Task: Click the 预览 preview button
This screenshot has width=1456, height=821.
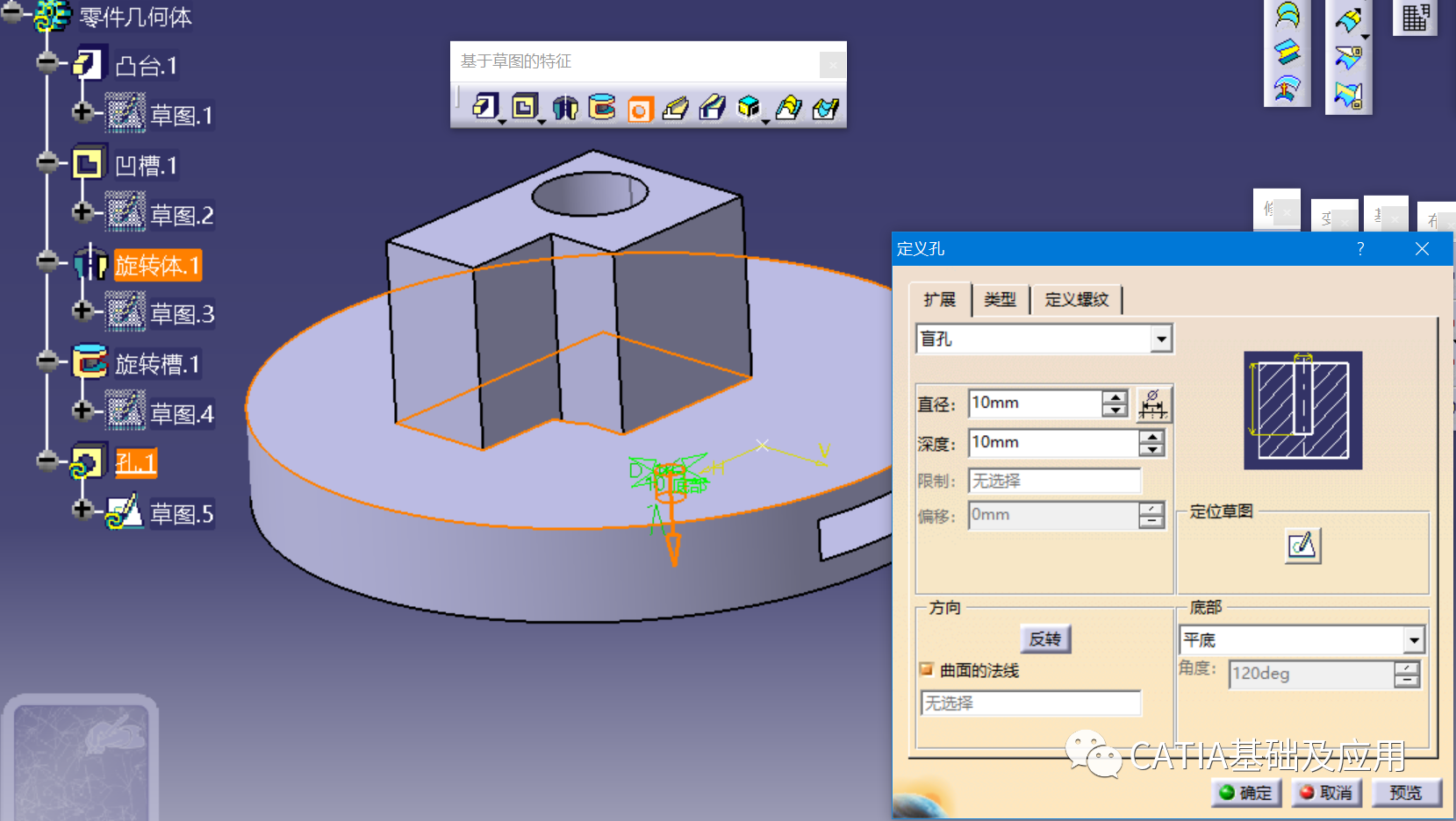Action: (1406, 793)
